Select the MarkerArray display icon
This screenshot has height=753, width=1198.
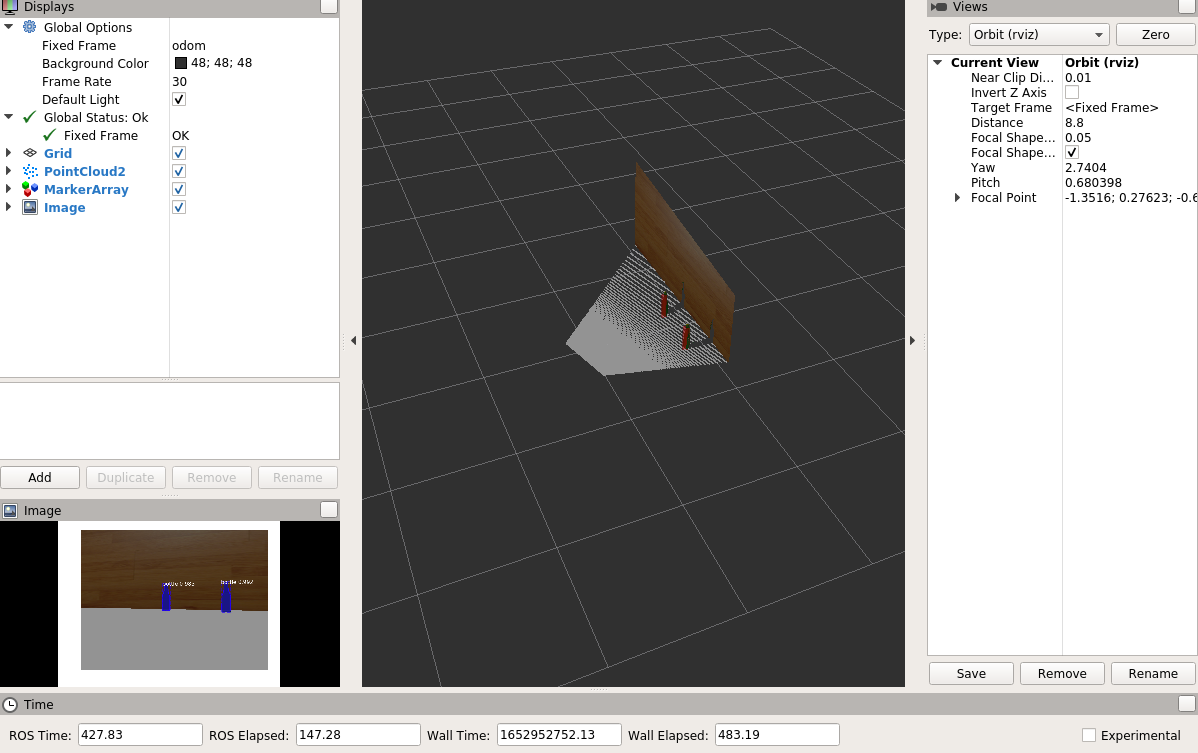click(x=30, y=189)
